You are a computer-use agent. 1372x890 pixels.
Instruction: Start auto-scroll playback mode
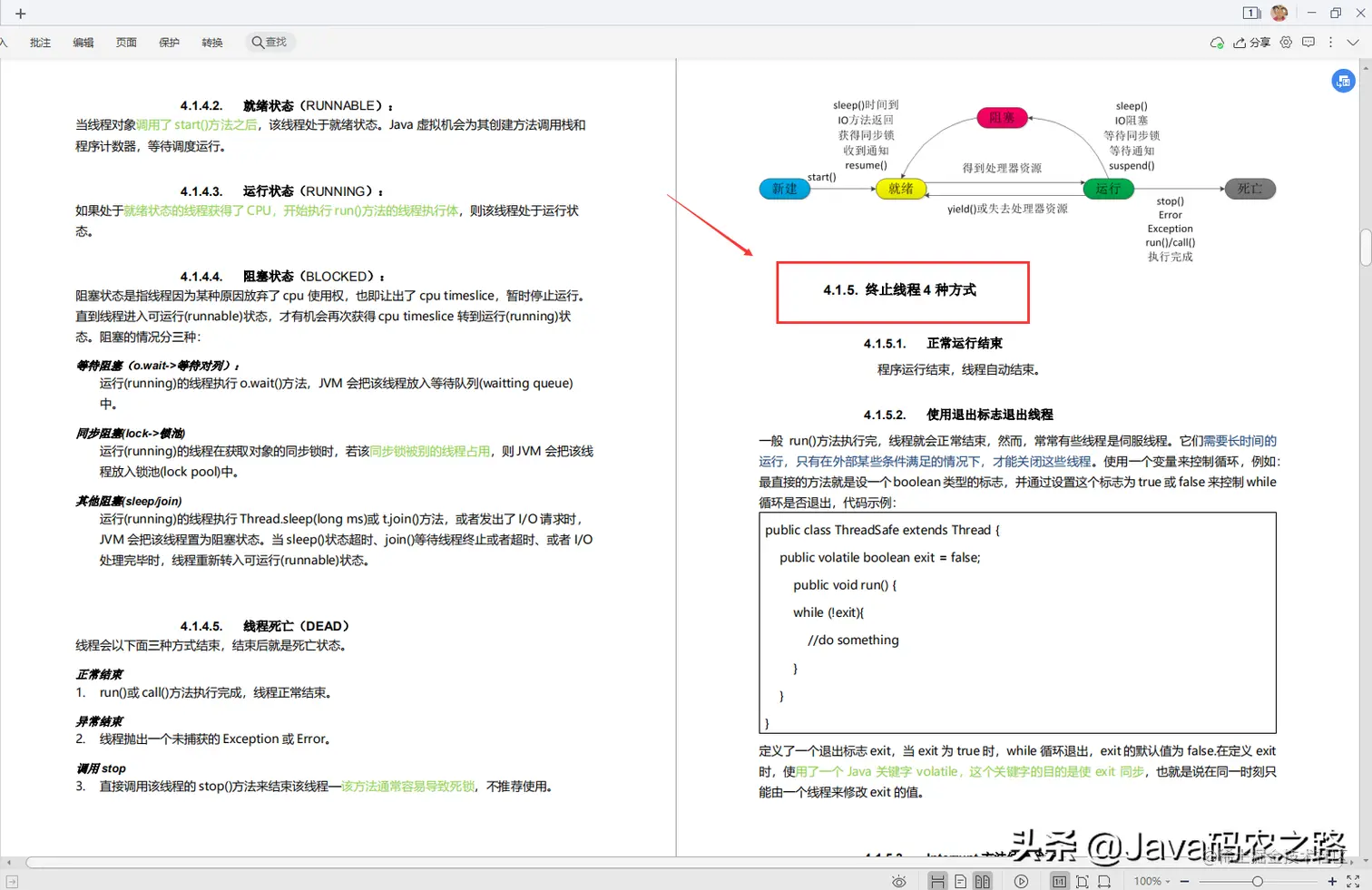[1021, 881]
